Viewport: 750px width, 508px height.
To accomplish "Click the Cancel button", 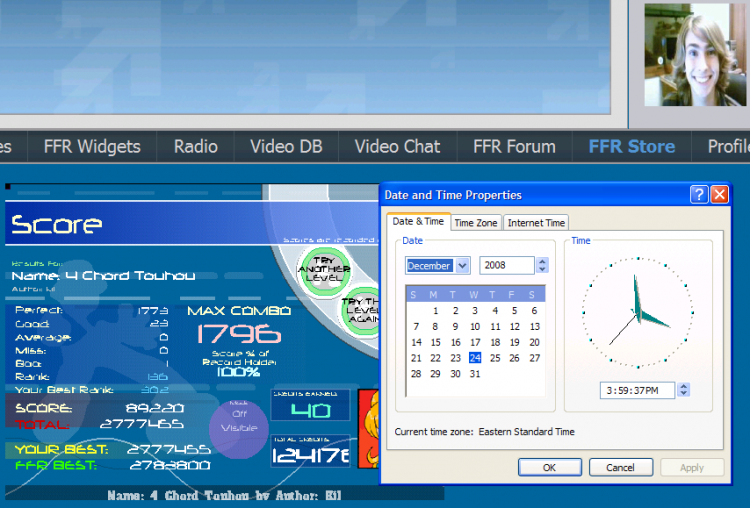I will coord(620,467).
